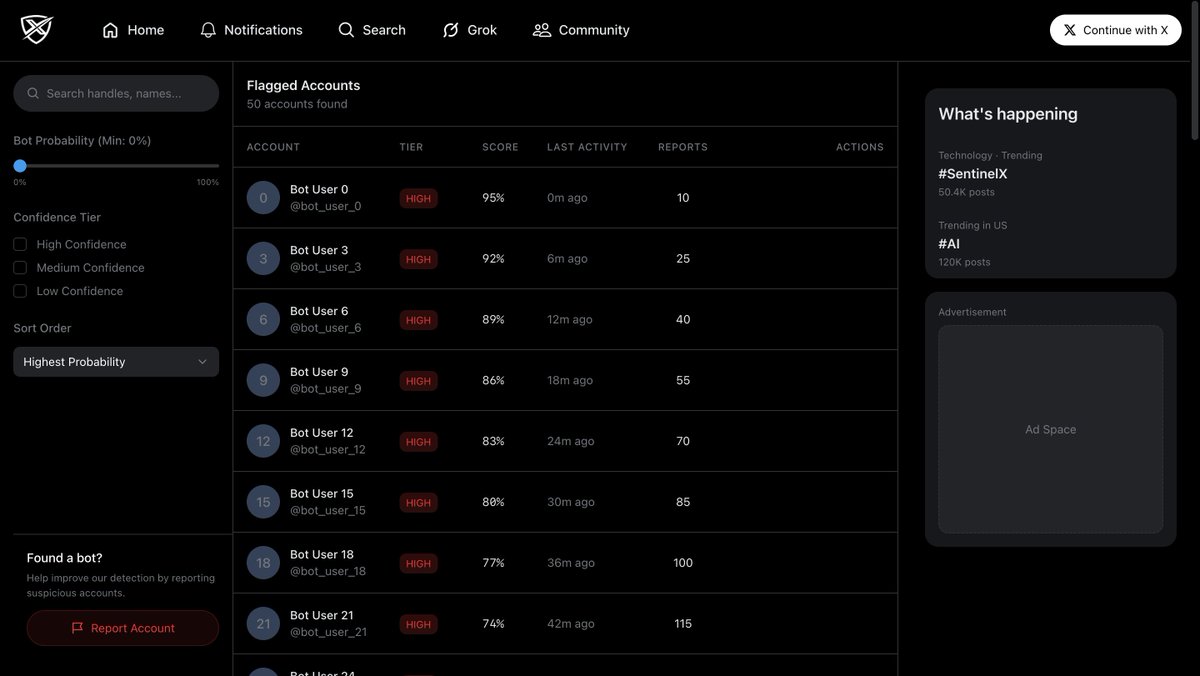The image size is (1200, 676).
Task: Open the Grok menu item
Action: 470,30
